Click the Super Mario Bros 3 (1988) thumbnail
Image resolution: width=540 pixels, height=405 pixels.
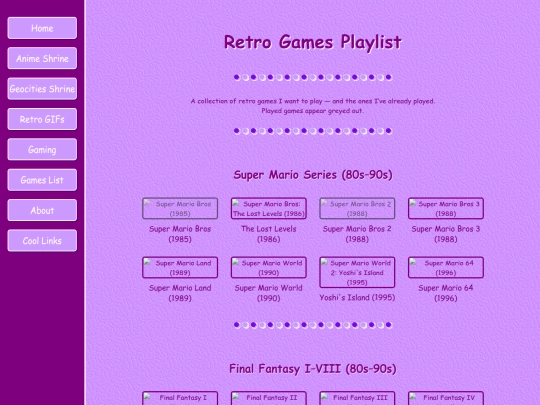pos(446,208)
